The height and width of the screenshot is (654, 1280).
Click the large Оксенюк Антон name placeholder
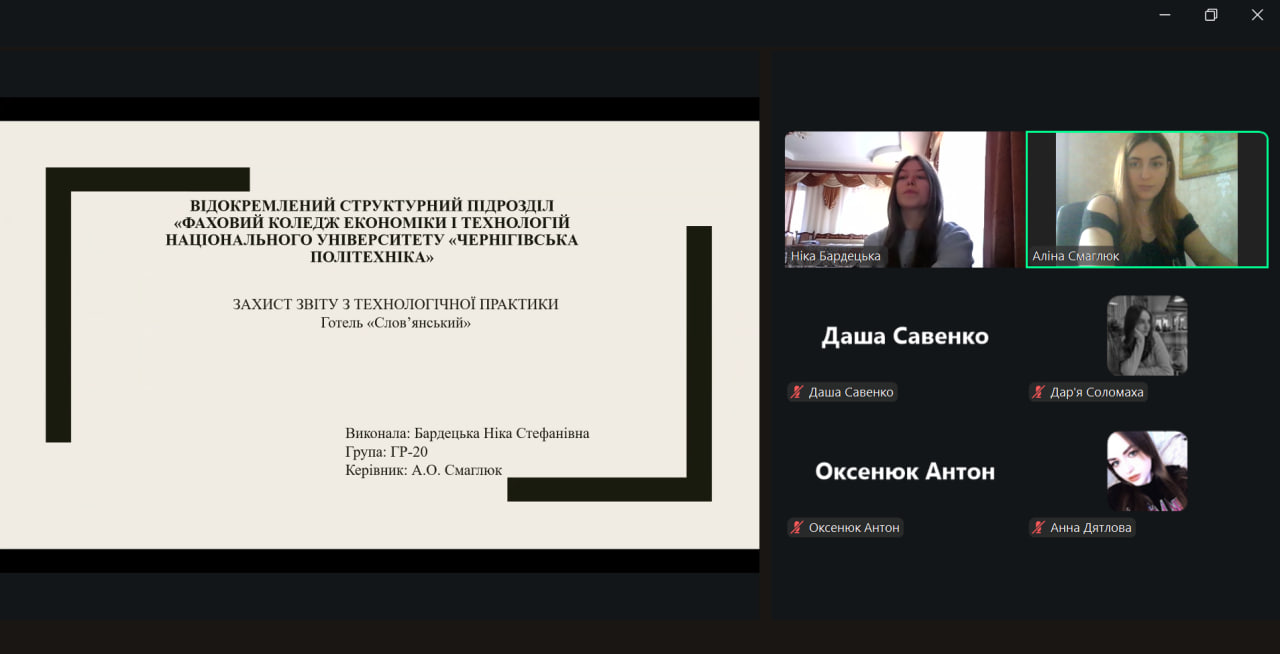coord(904,472)
